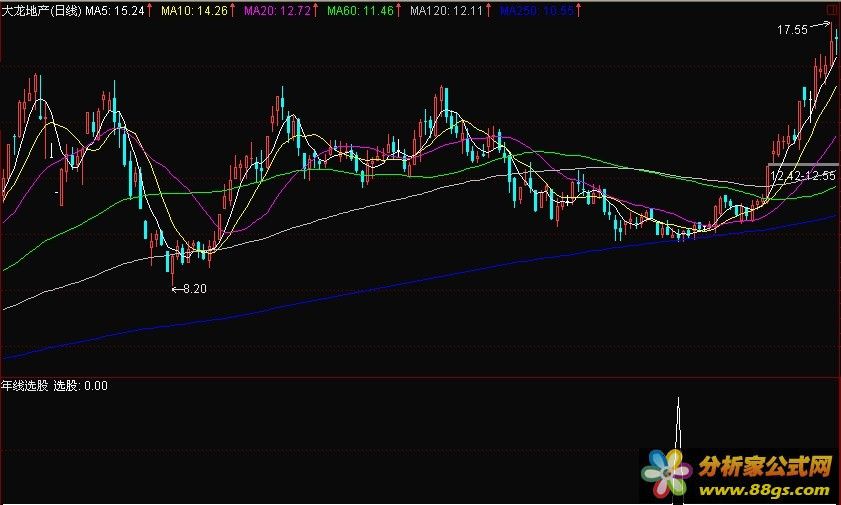
Task: Select the MA60: 11.46 indicator label
Action: pos(360,11)
